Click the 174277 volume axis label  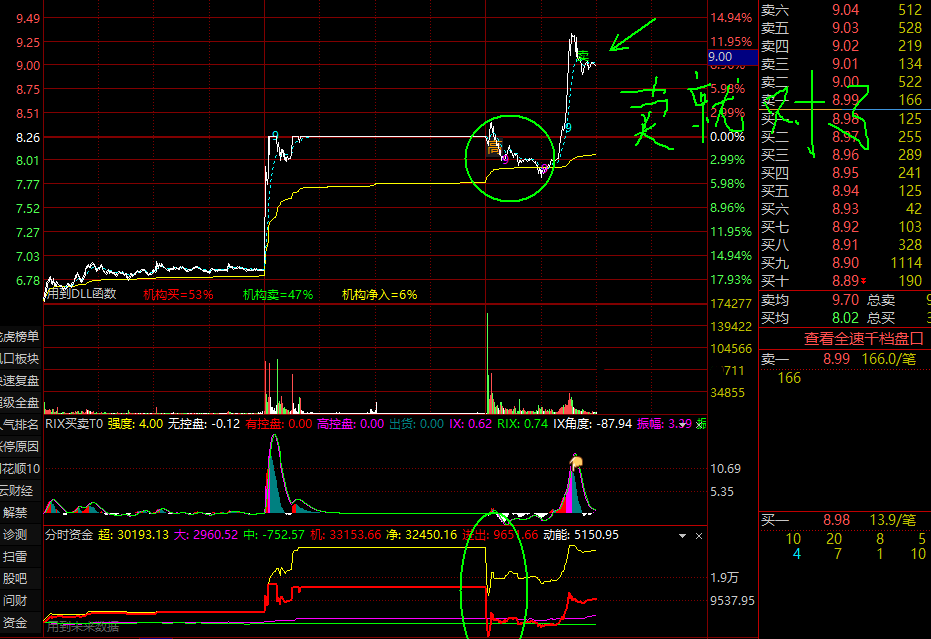pos(731,304)
